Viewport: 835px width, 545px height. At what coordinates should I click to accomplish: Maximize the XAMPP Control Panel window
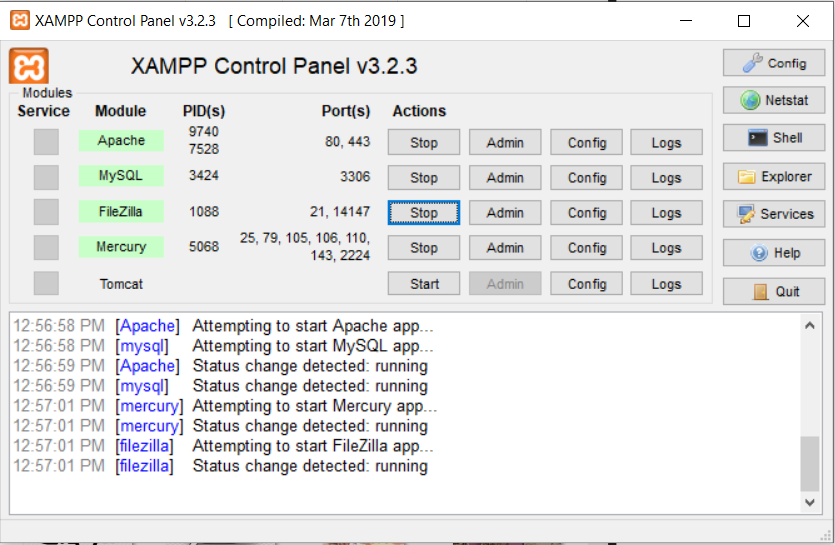(x=744, y=21)
